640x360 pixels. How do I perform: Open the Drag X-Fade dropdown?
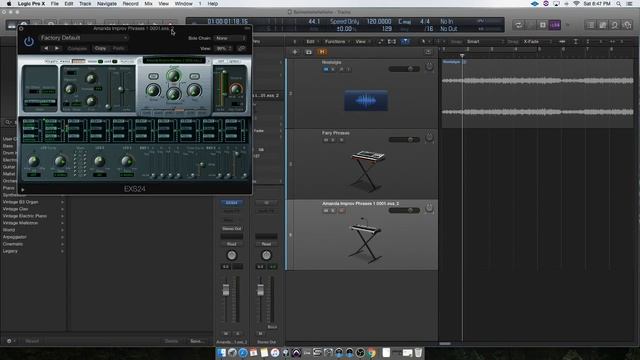(x=537, y=42)
